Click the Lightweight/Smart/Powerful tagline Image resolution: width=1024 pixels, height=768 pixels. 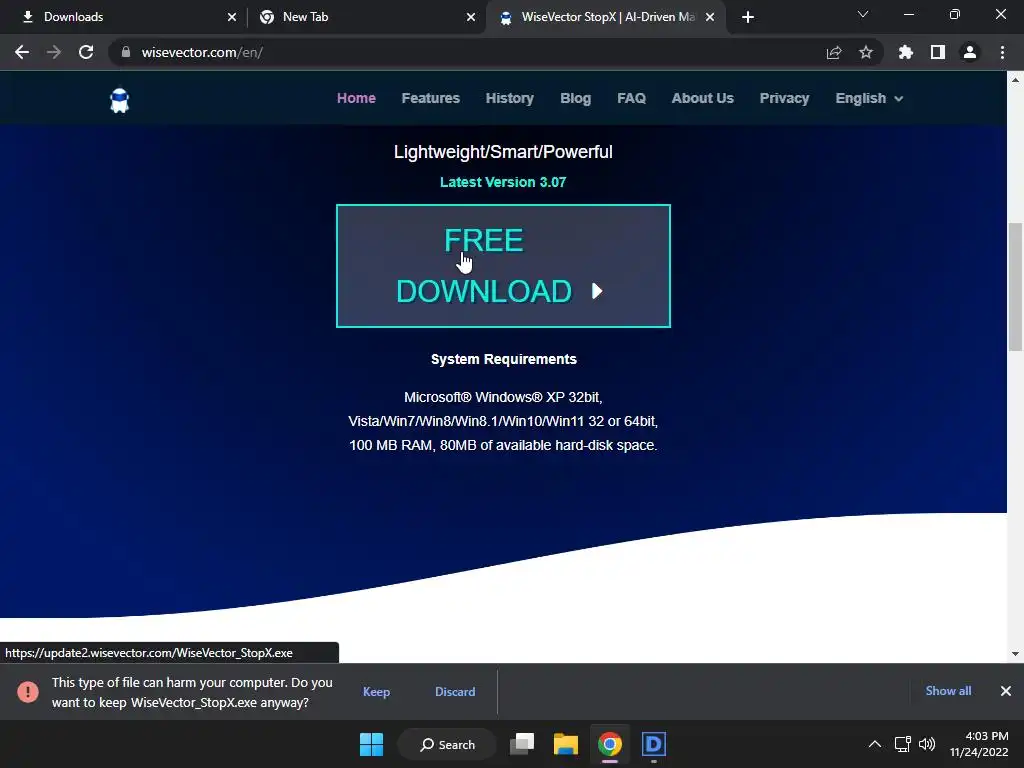click(503, 152)
